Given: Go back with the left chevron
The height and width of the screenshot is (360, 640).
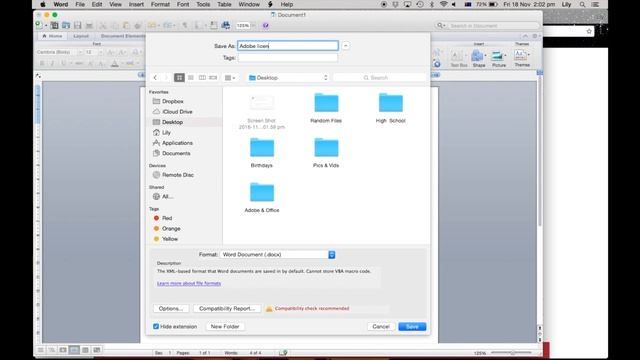Looking at the screenshot, I should [x=155, y=78].
